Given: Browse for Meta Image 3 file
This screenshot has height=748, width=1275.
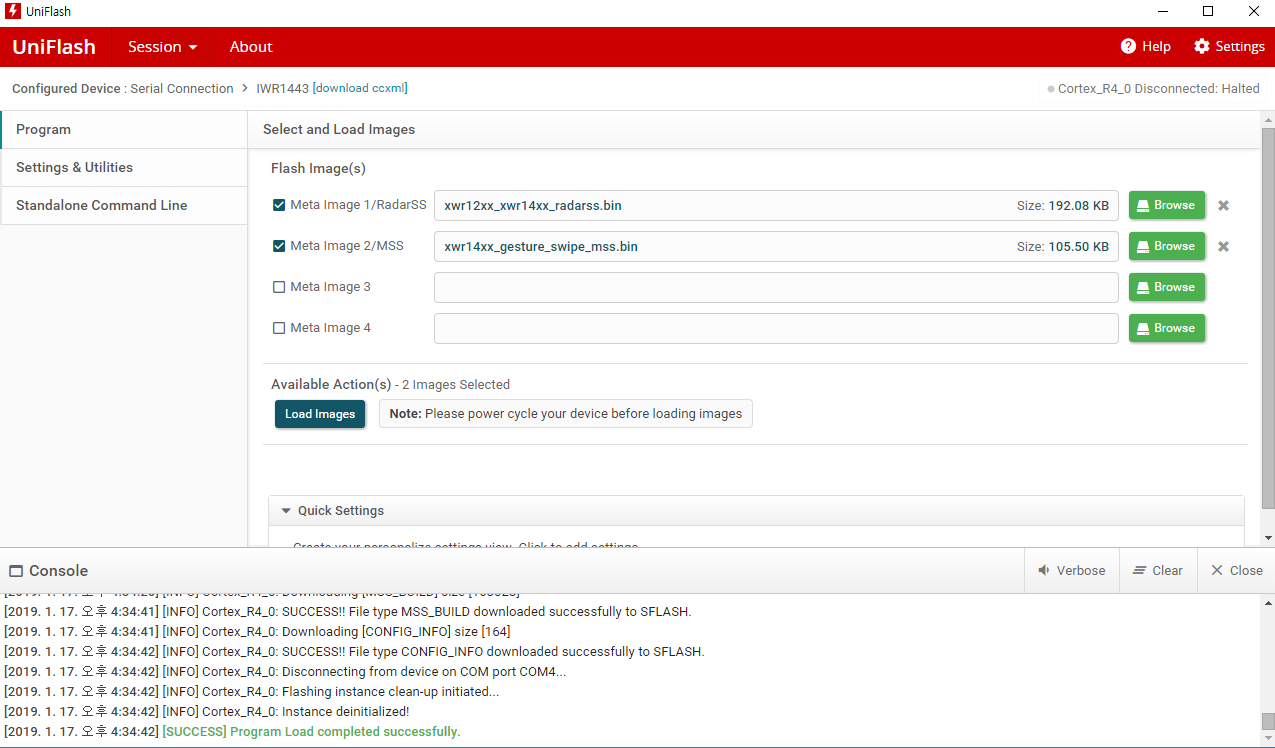Looking at the screenshot, I should (x=1166, y=287).
